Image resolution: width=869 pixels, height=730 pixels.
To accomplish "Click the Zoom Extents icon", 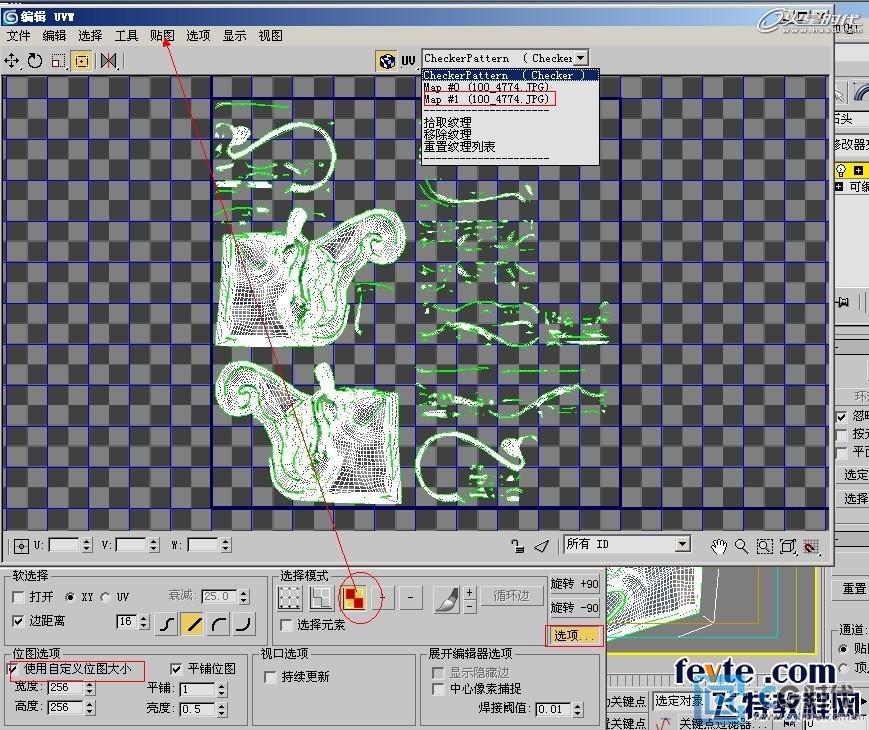I will tap(788, 547).
